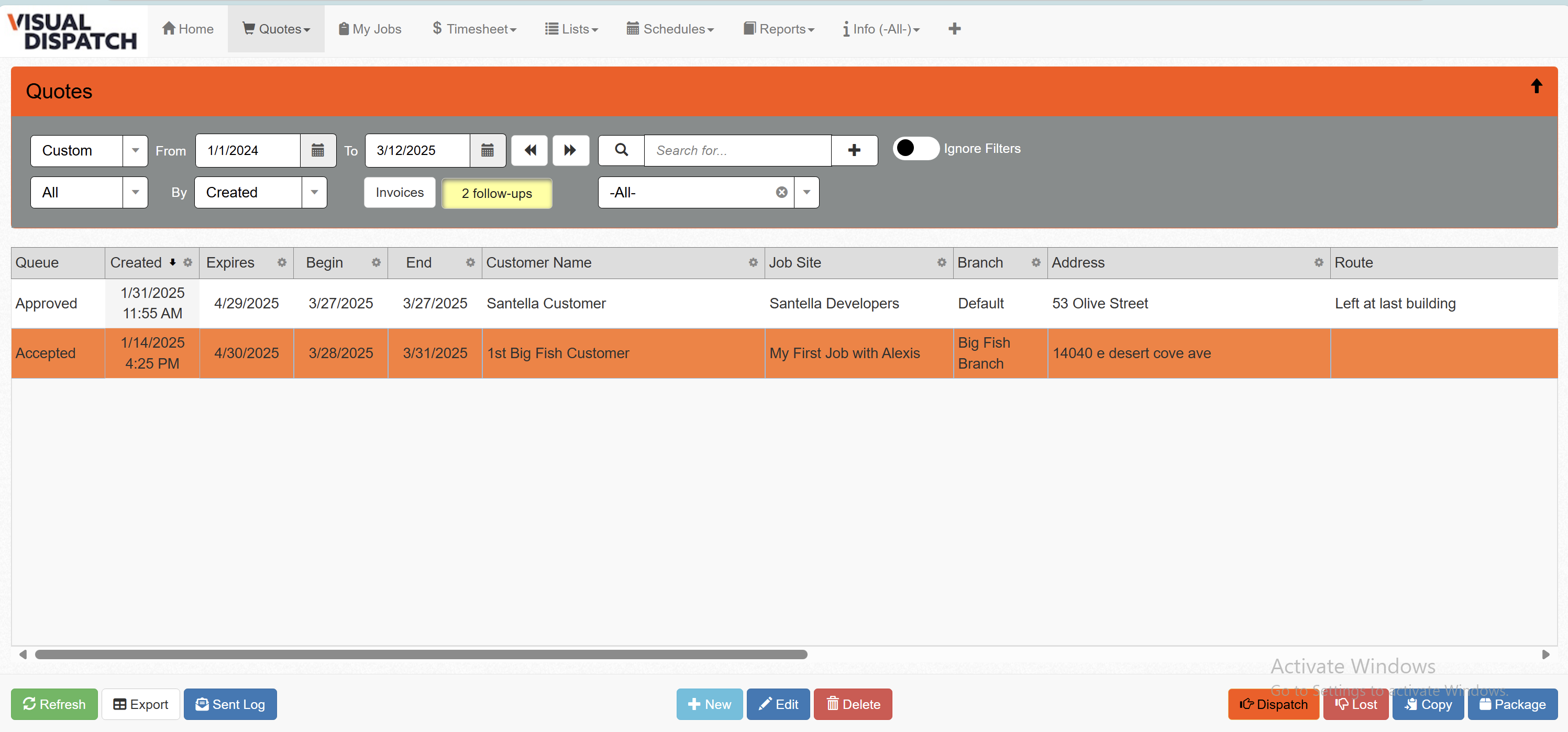Click the Edit button
The image size is (1568, 732).
tap(778, 704)
